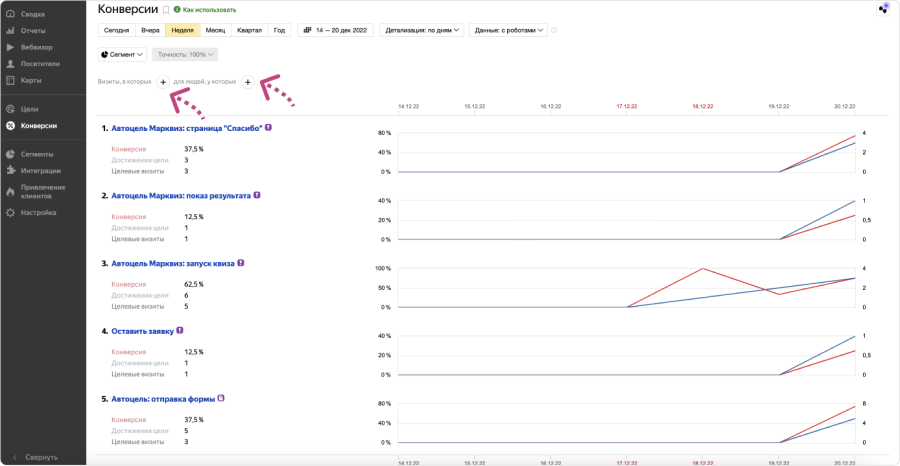Open goal Автоцель Марквиз: страница Спасибо
The height and width of the screenshot is (466, 900).
point(187,129)
